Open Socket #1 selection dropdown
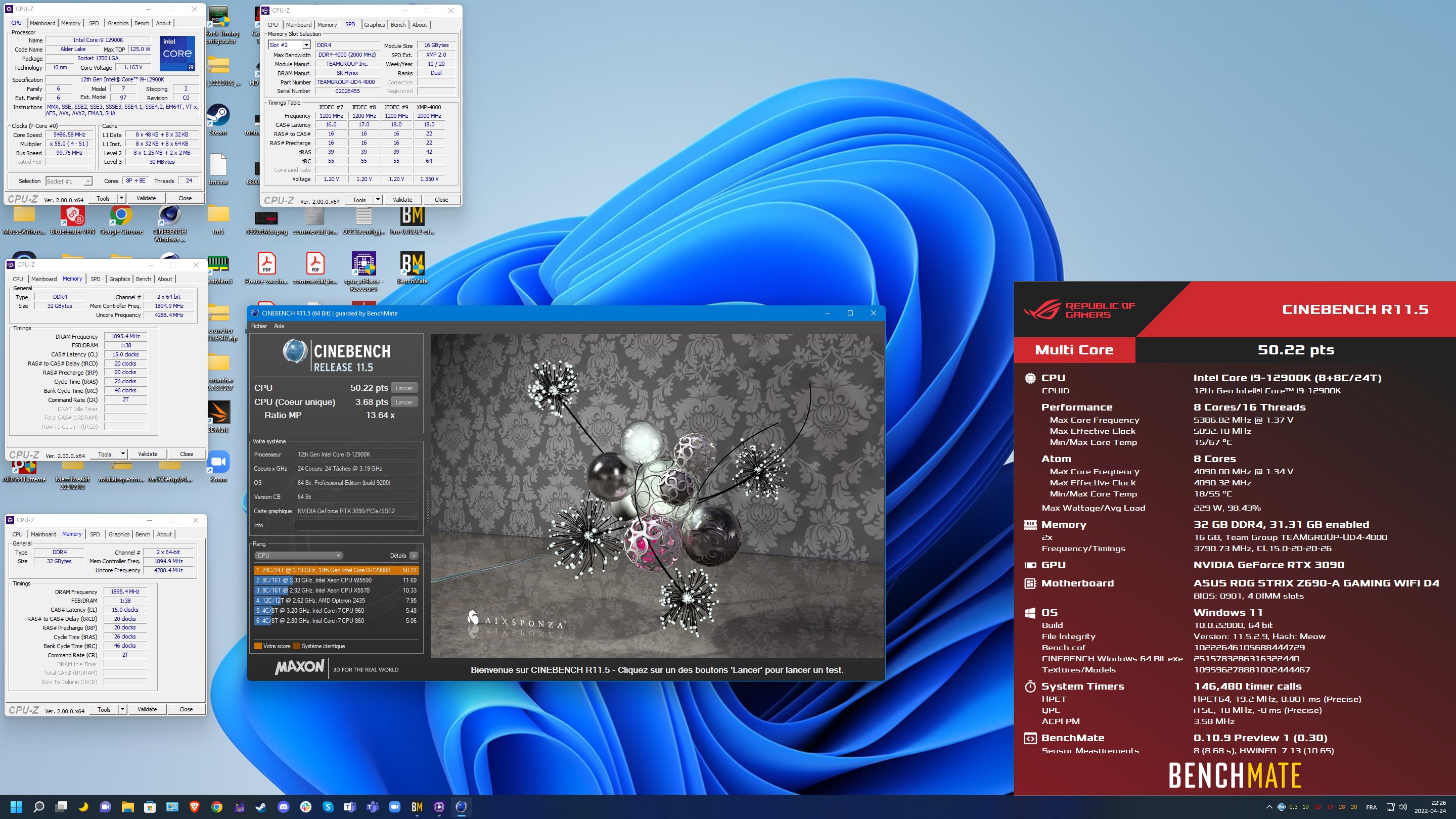This screenshot has height=819, width=1456. 68,181
